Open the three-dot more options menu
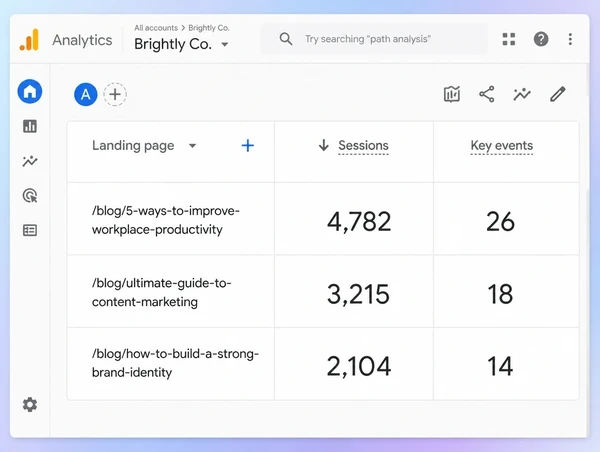The image size is (600, 452). [570, 39]
